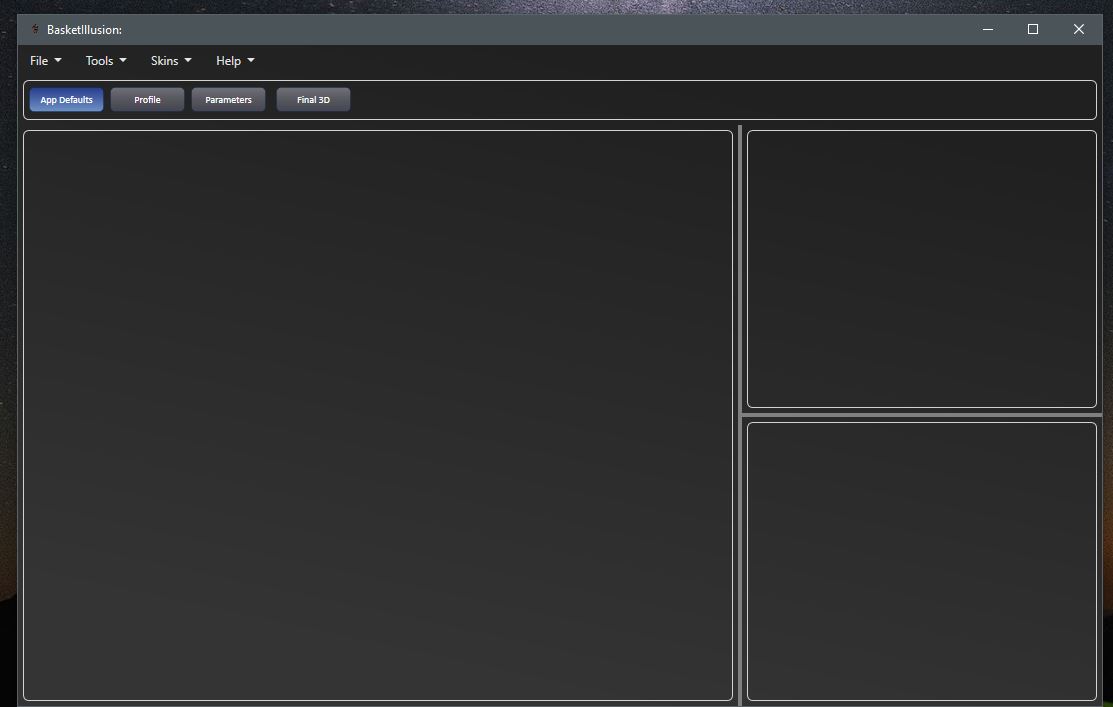This screenshot has width=1113, height=707.
Task: Click inside the large left empty panel
Action: pyautogui.click(x=378, y=415)
